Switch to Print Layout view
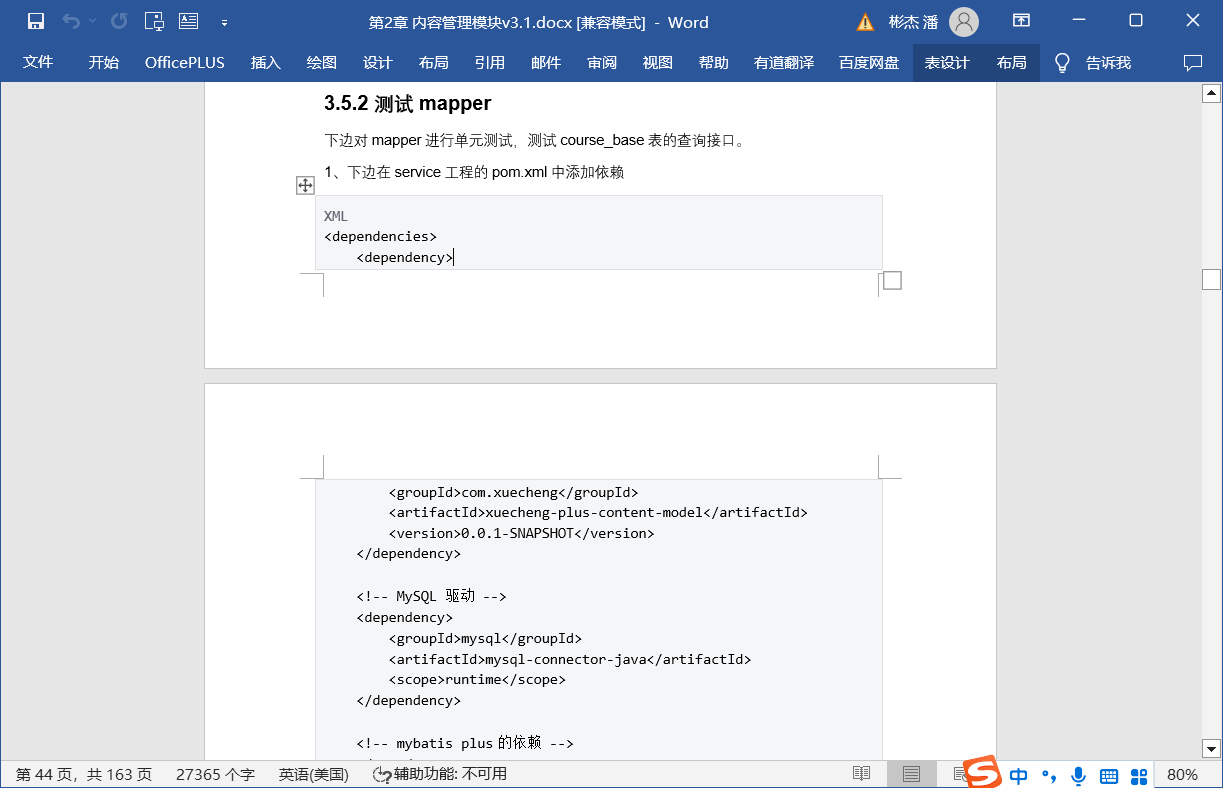This screenshot has height=788, width=1223. [x=911, y=774]
